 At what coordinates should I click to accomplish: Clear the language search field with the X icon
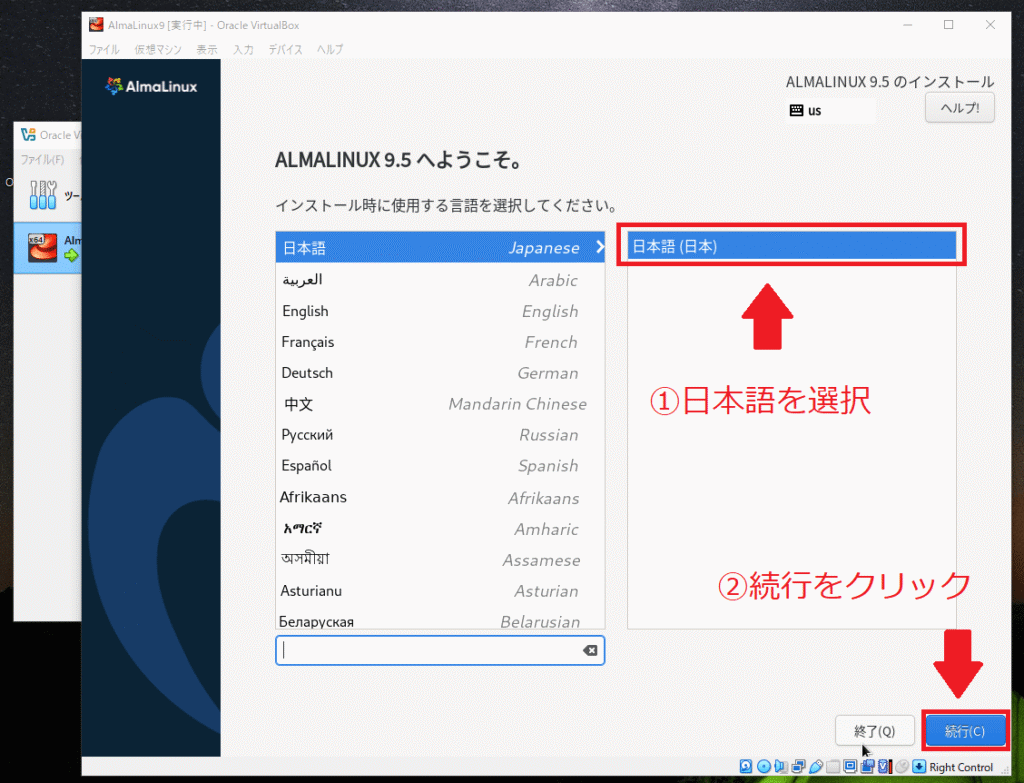590,650
